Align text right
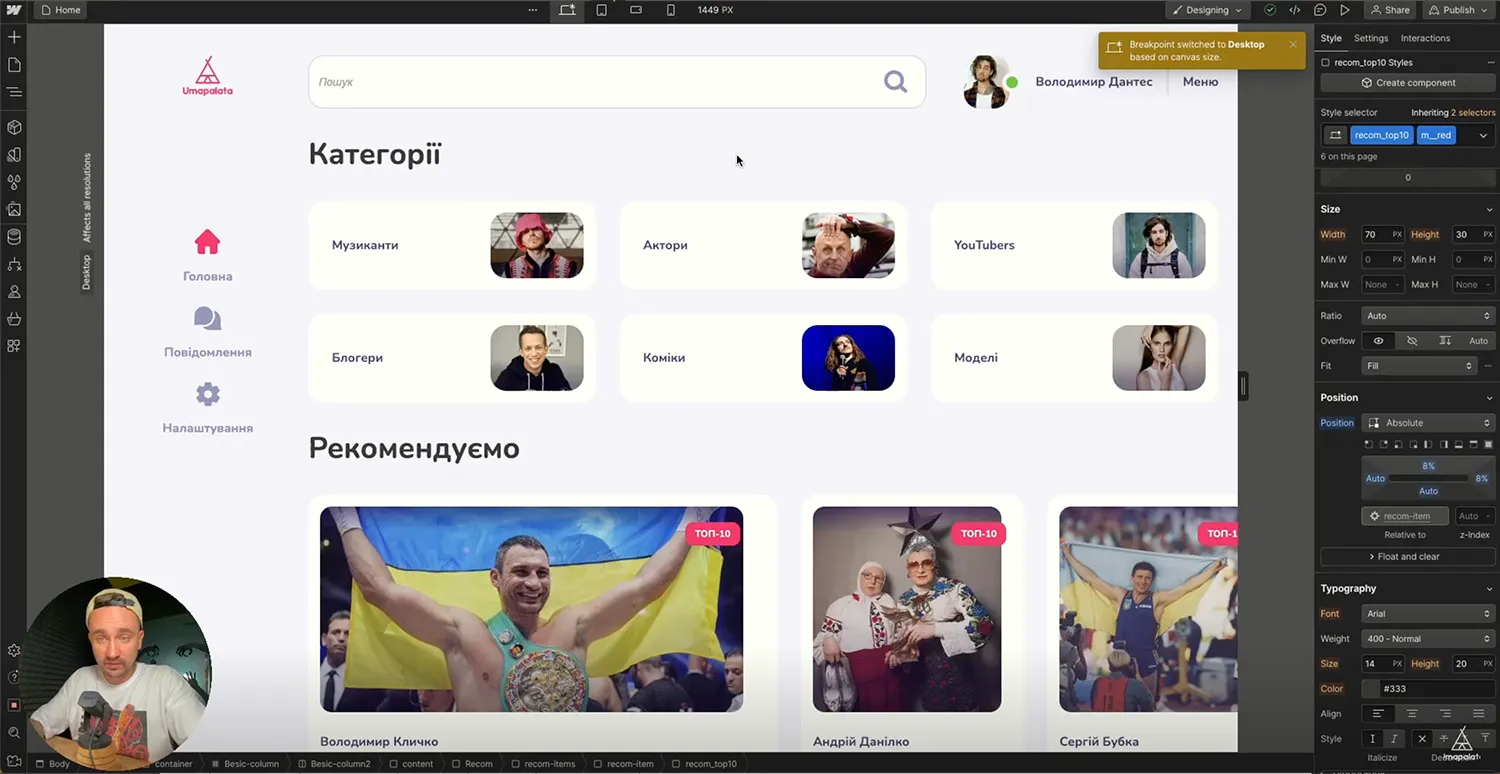 click(x=1445, y=714)
